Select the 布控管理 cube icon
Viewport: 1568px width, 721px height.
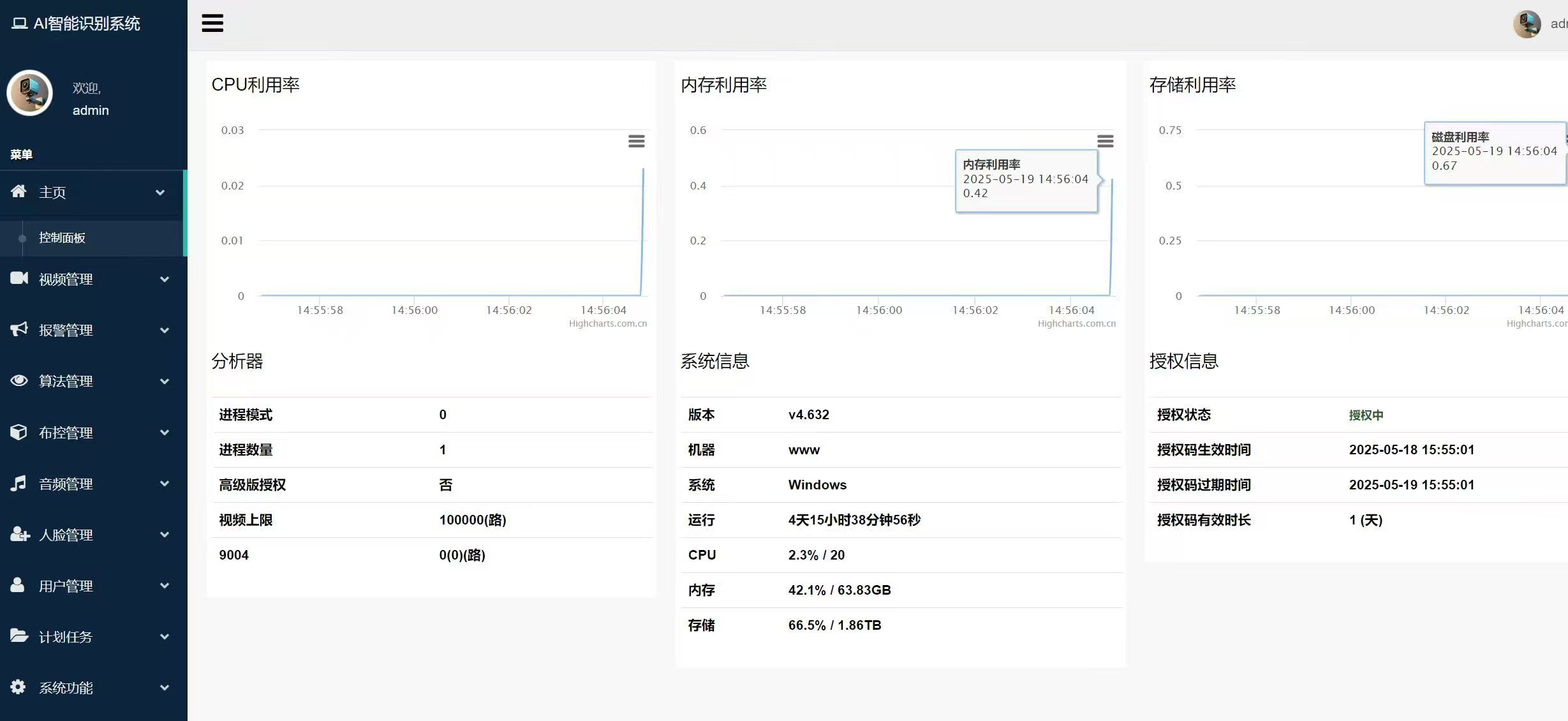(19, 432)
